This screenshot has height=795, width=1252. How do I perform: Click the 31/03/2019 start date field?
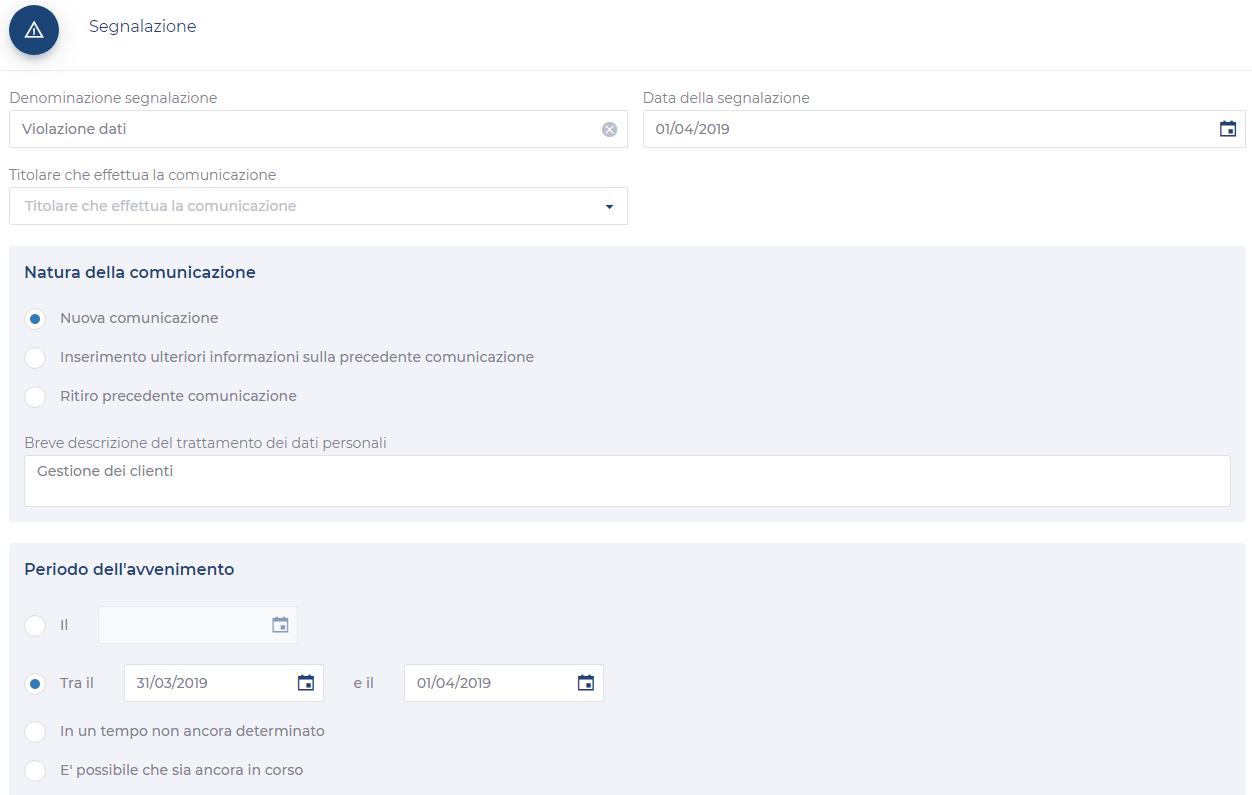[210, 683]
